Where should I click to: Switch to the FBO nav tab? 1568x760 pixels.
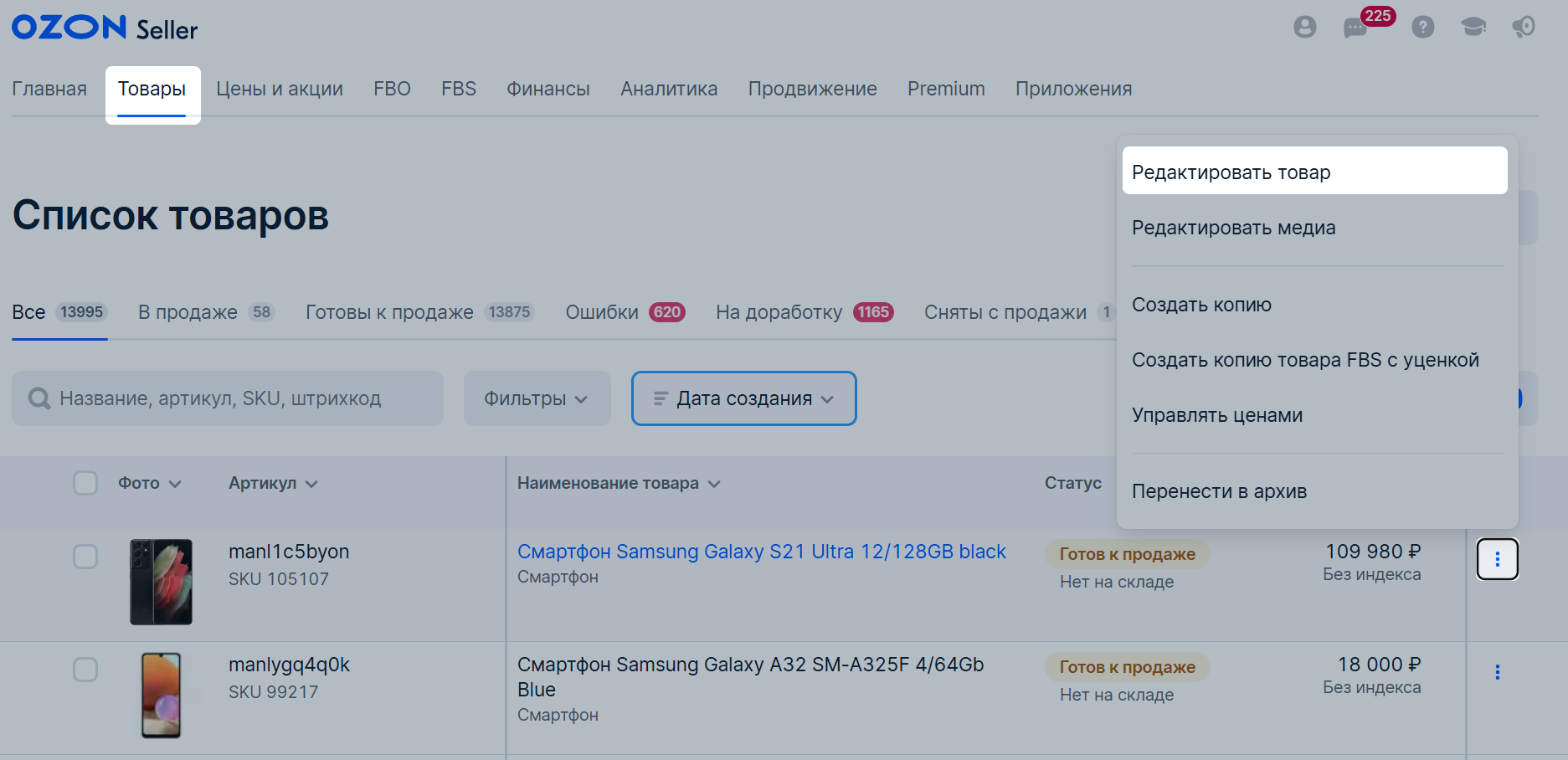click(x=392, y=89)
